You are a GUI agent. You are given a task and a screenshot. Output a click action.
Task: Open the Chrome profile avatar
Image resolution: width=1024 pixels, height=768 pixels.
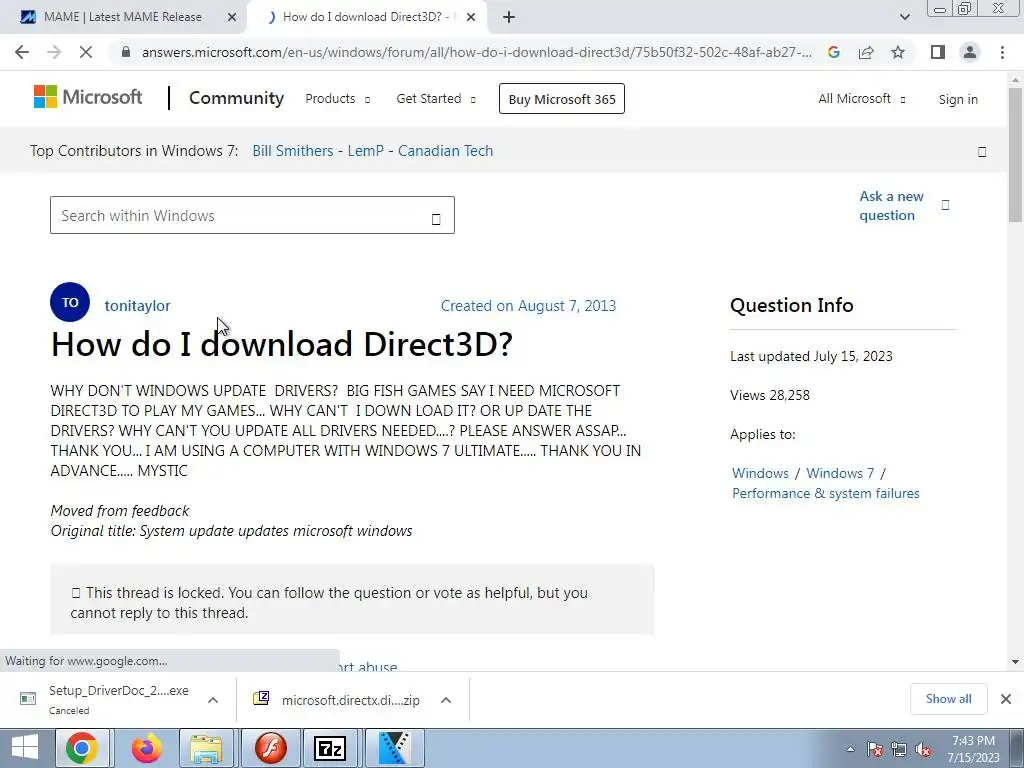click(970, 52)
